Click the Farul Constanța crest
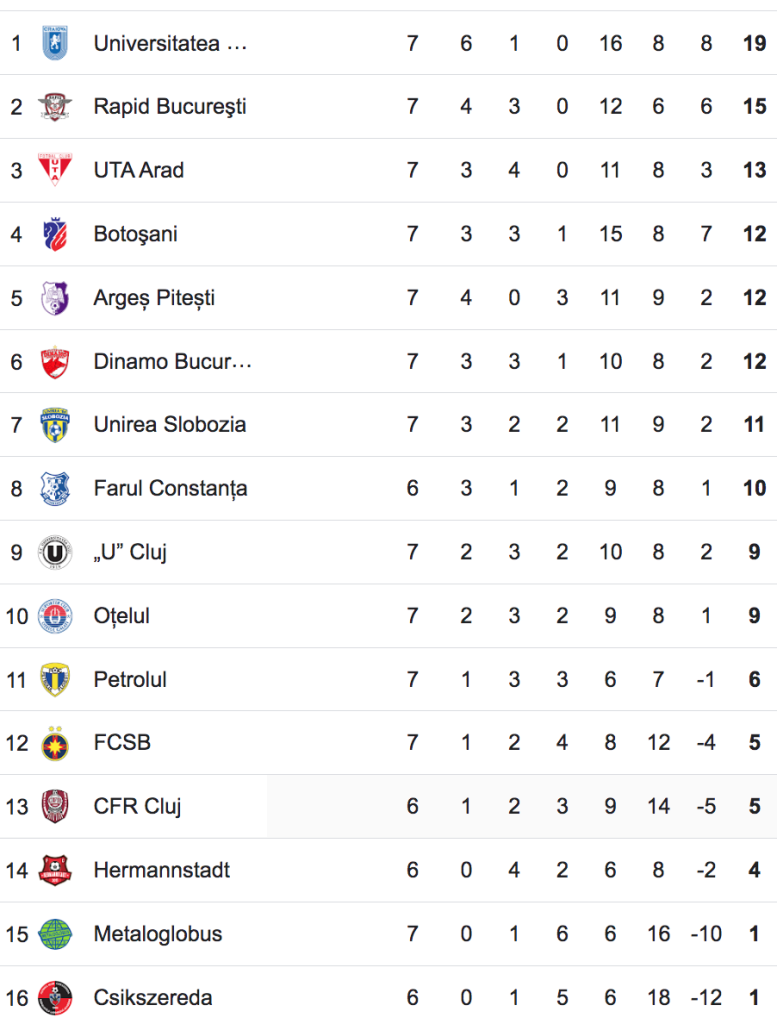Image resolution: width=777 pixels, height=1024 pixels. [55, 488]
